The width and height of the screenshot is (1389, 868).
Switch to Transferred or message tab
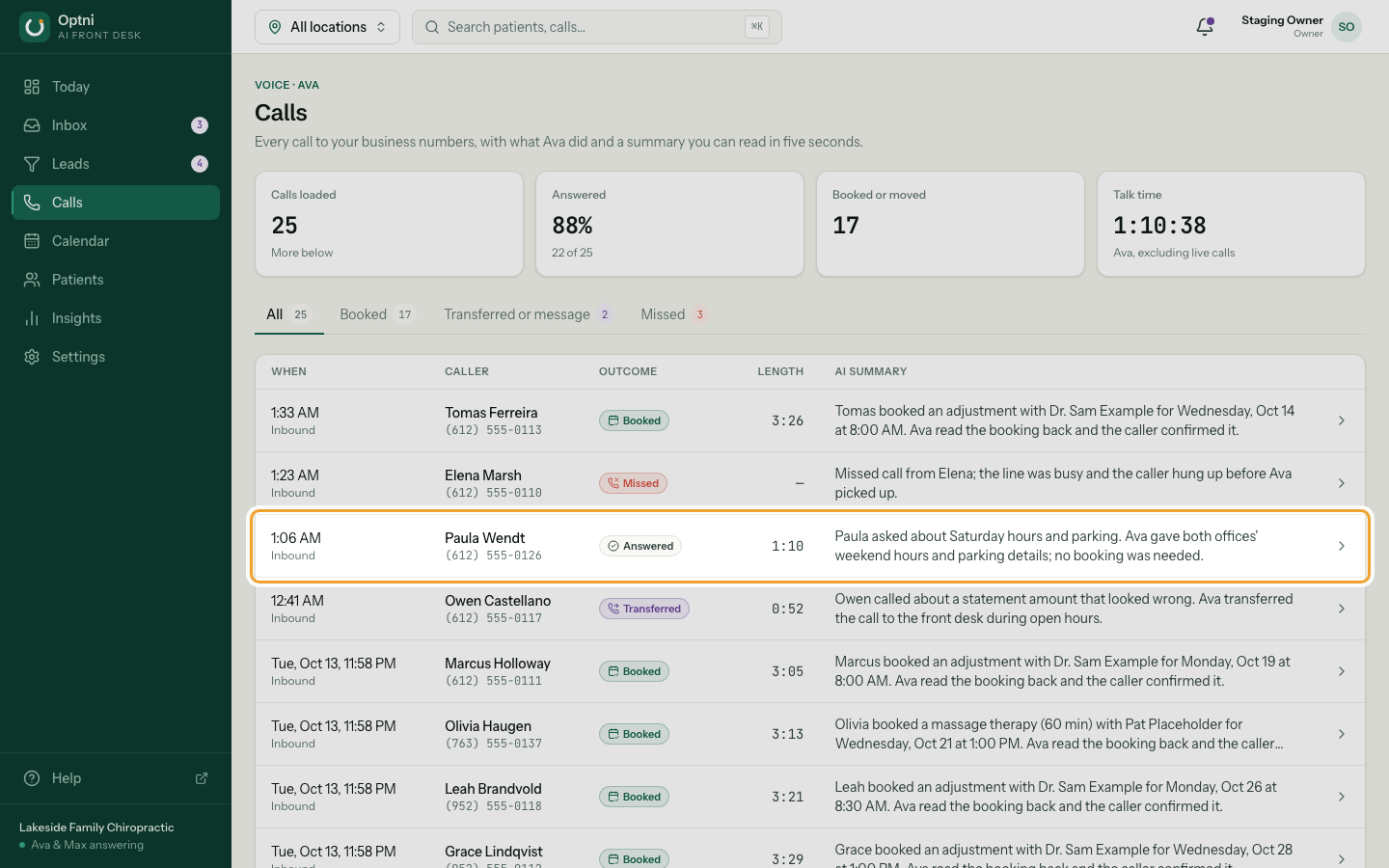coord(528,314)
